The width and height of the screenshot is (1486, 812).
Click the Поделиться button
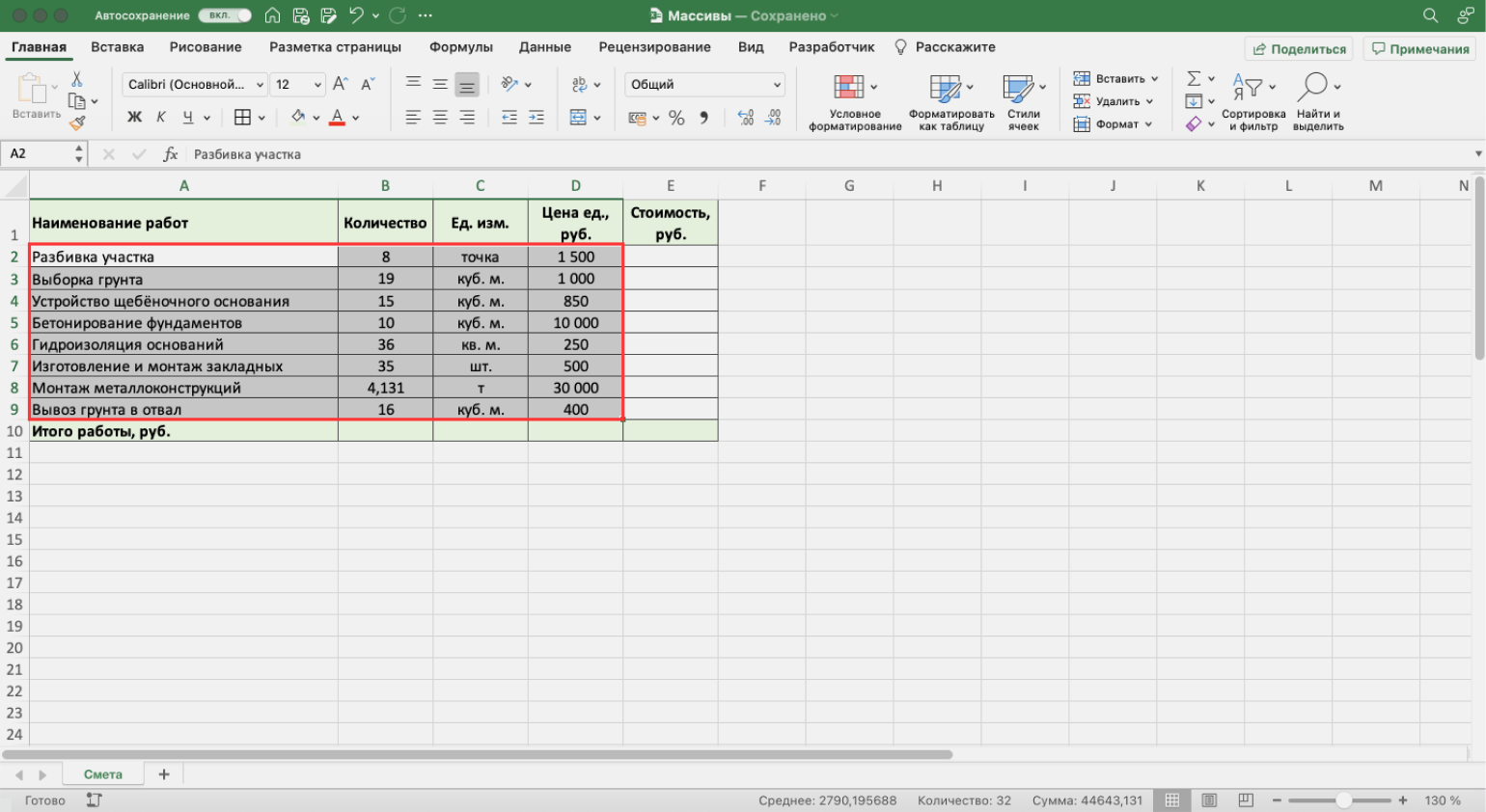[1299, 49]
